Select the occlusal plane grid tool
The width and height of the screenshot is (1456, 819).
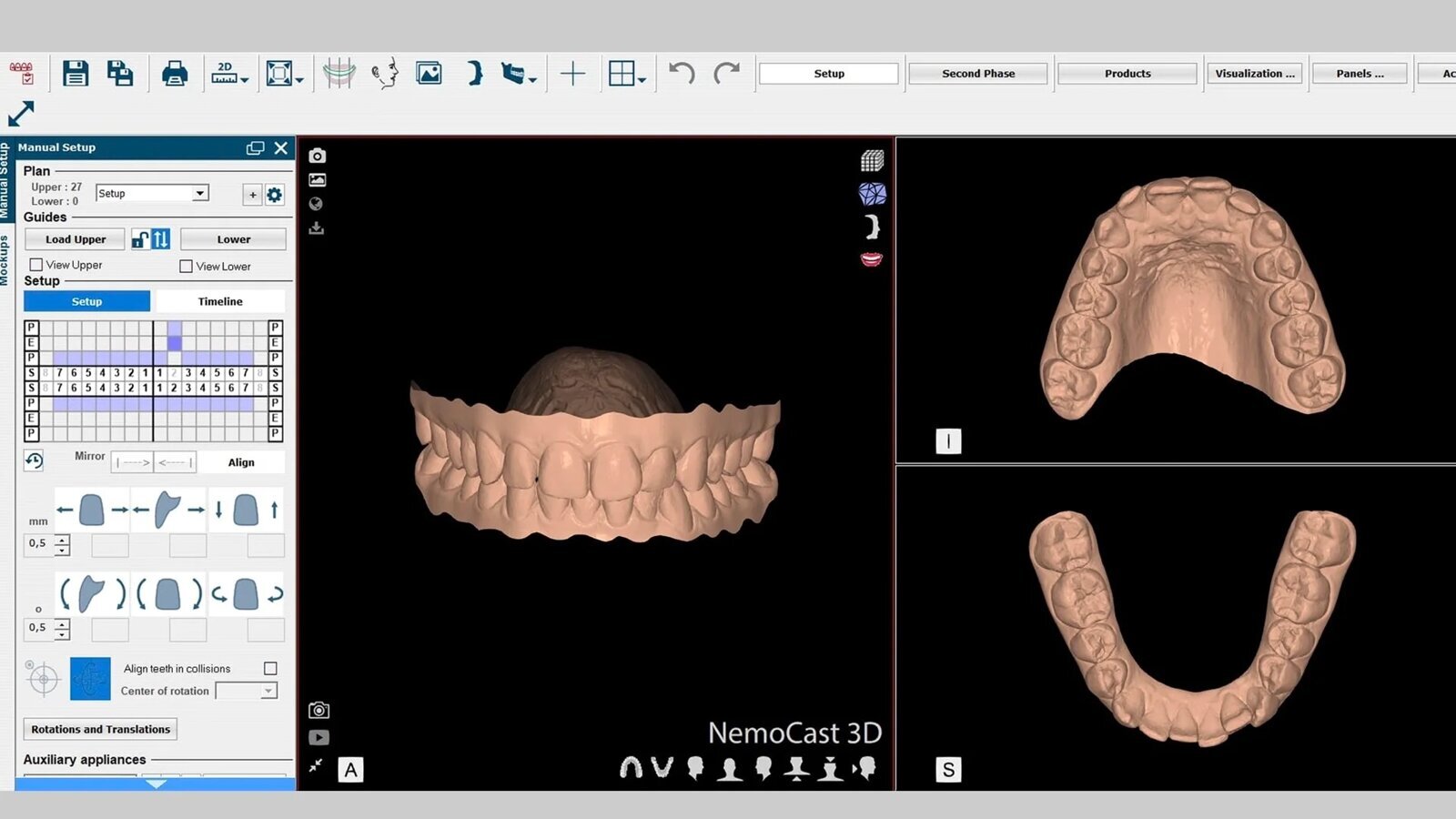339,73
